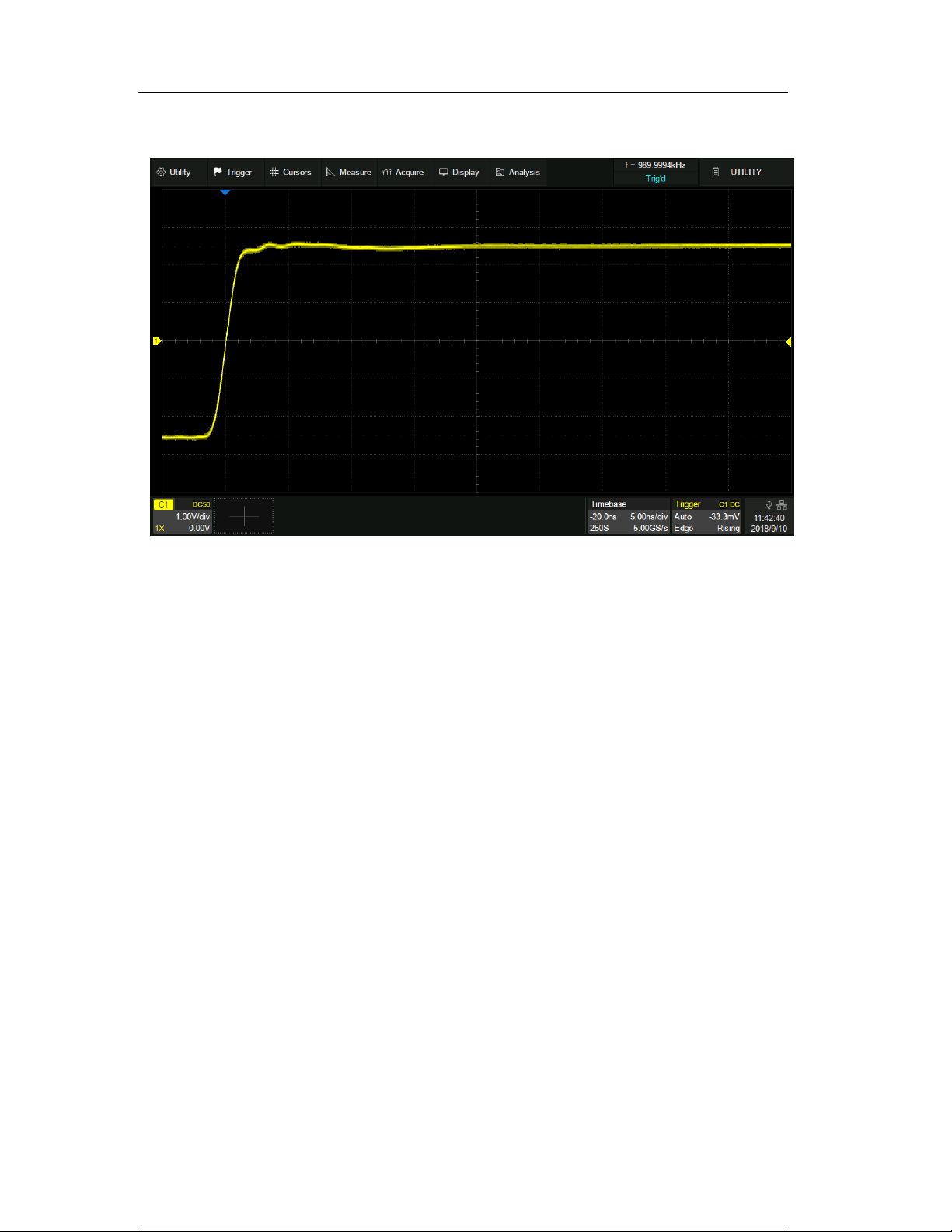Click the 0.00V offset value
Viewport: 952px width, 1232px height.
click(x=199, y=529)
